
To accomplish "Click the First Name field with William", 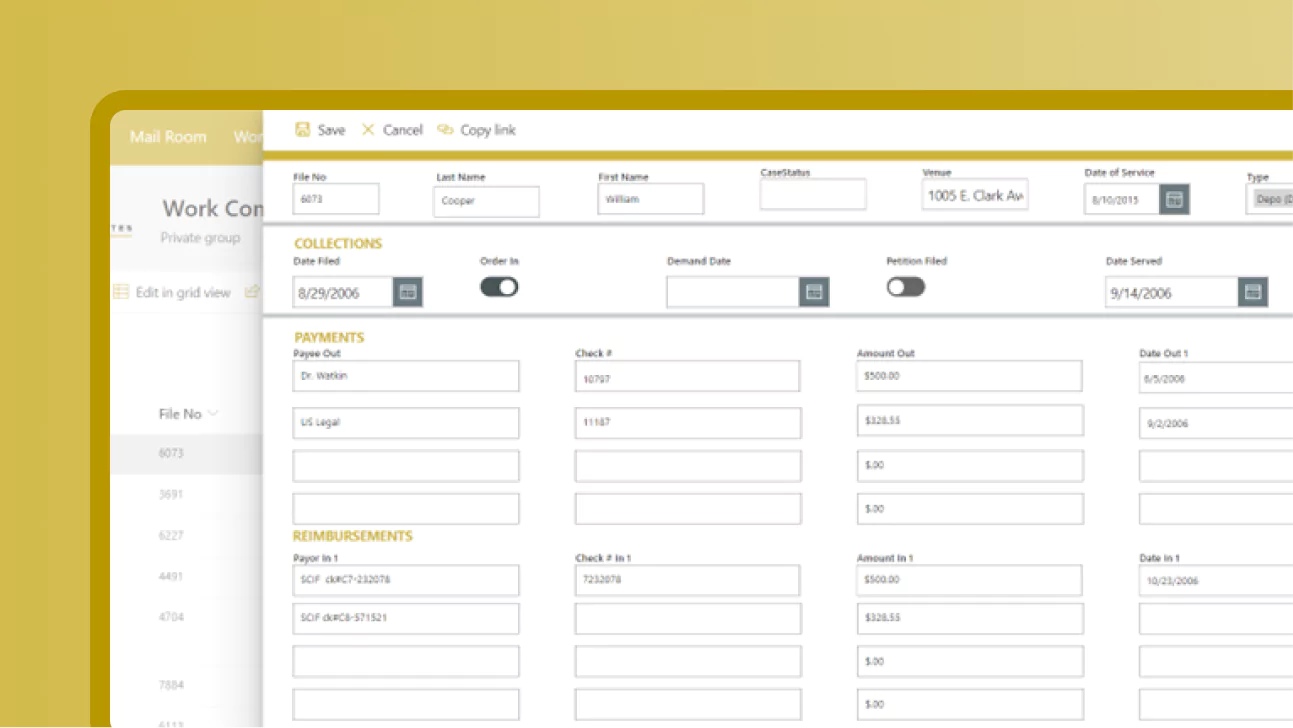I will pyautogui.click(x=651, y=199).
